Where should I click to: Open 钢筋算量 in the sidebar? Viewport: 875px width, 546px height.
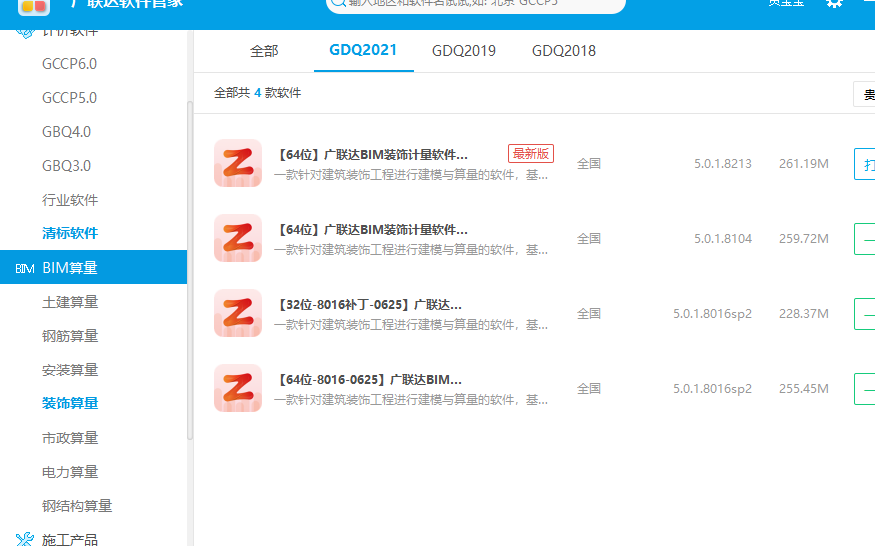tap(70, 336)
